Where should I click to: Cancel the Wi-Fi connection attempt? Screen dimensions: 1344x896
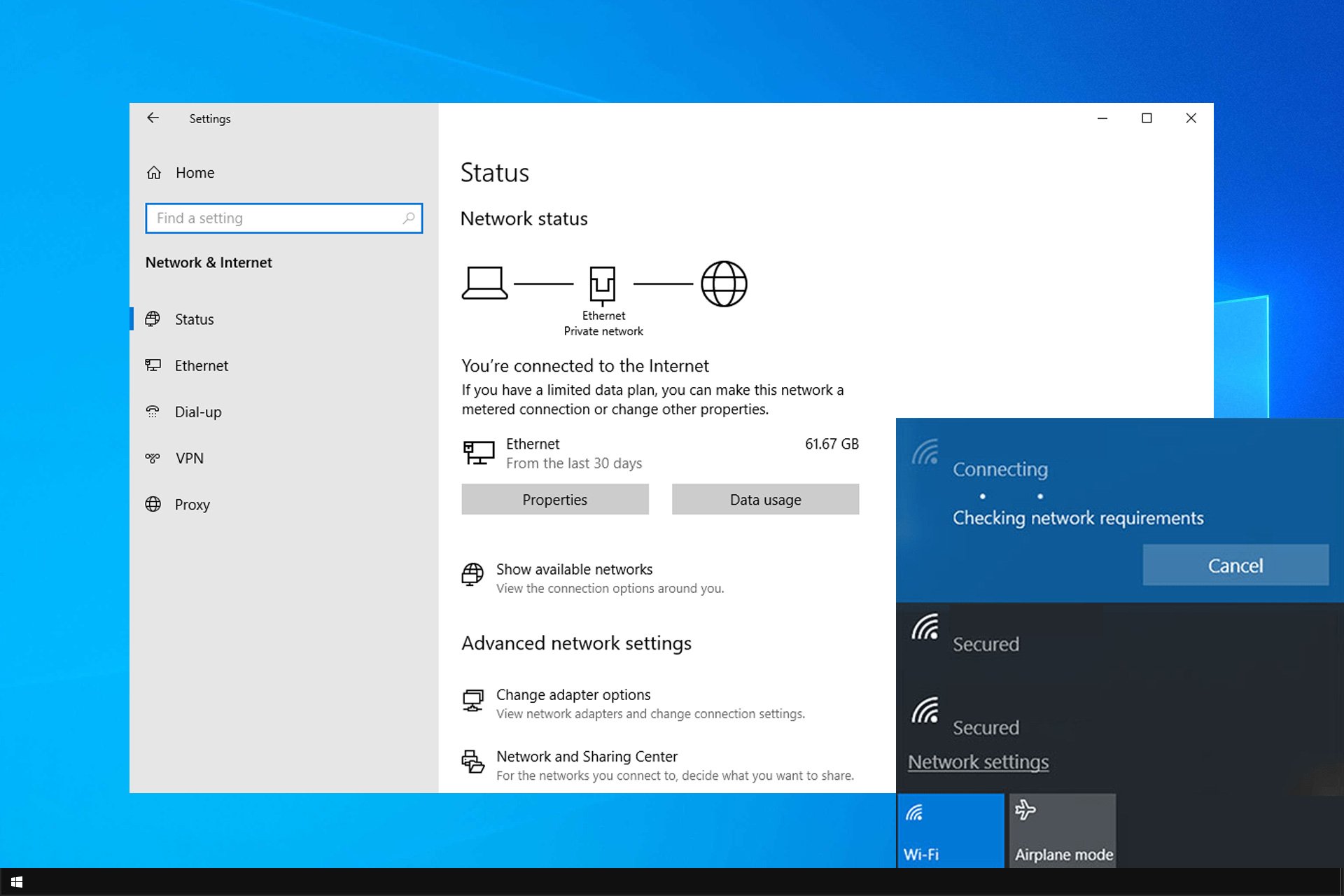click(1235, 565)
